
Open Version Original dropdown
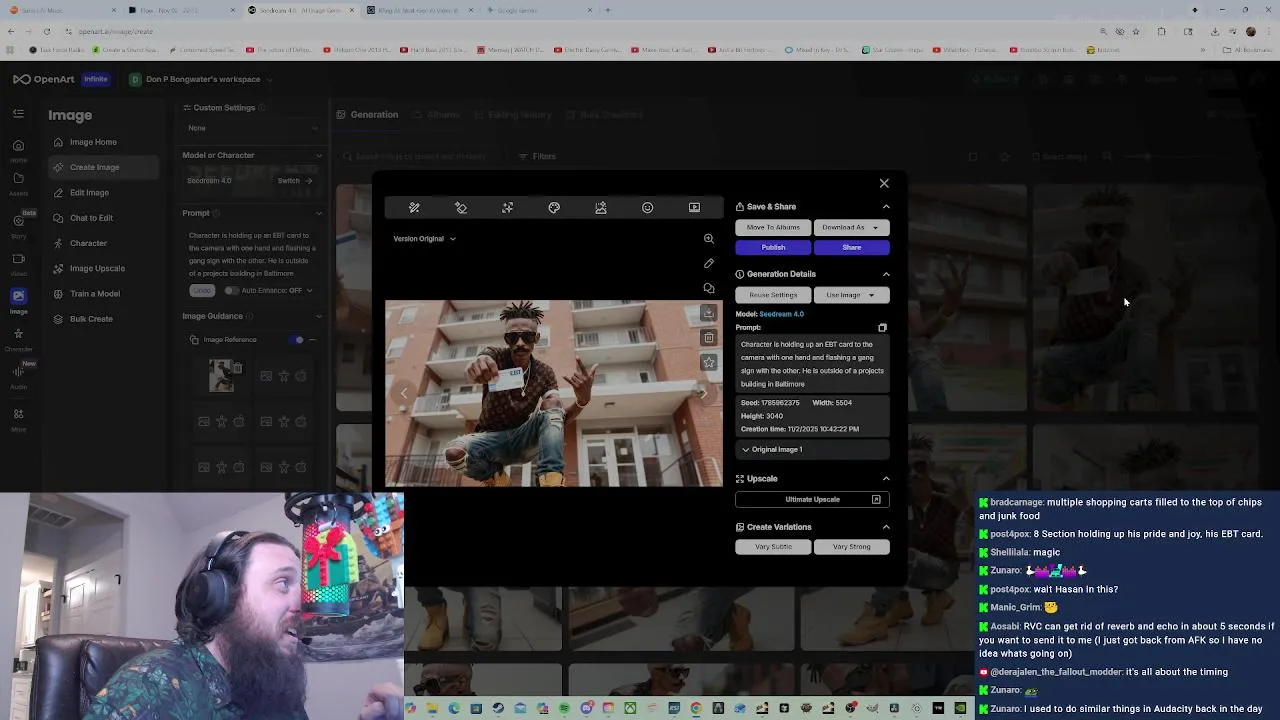coord(424,239)
